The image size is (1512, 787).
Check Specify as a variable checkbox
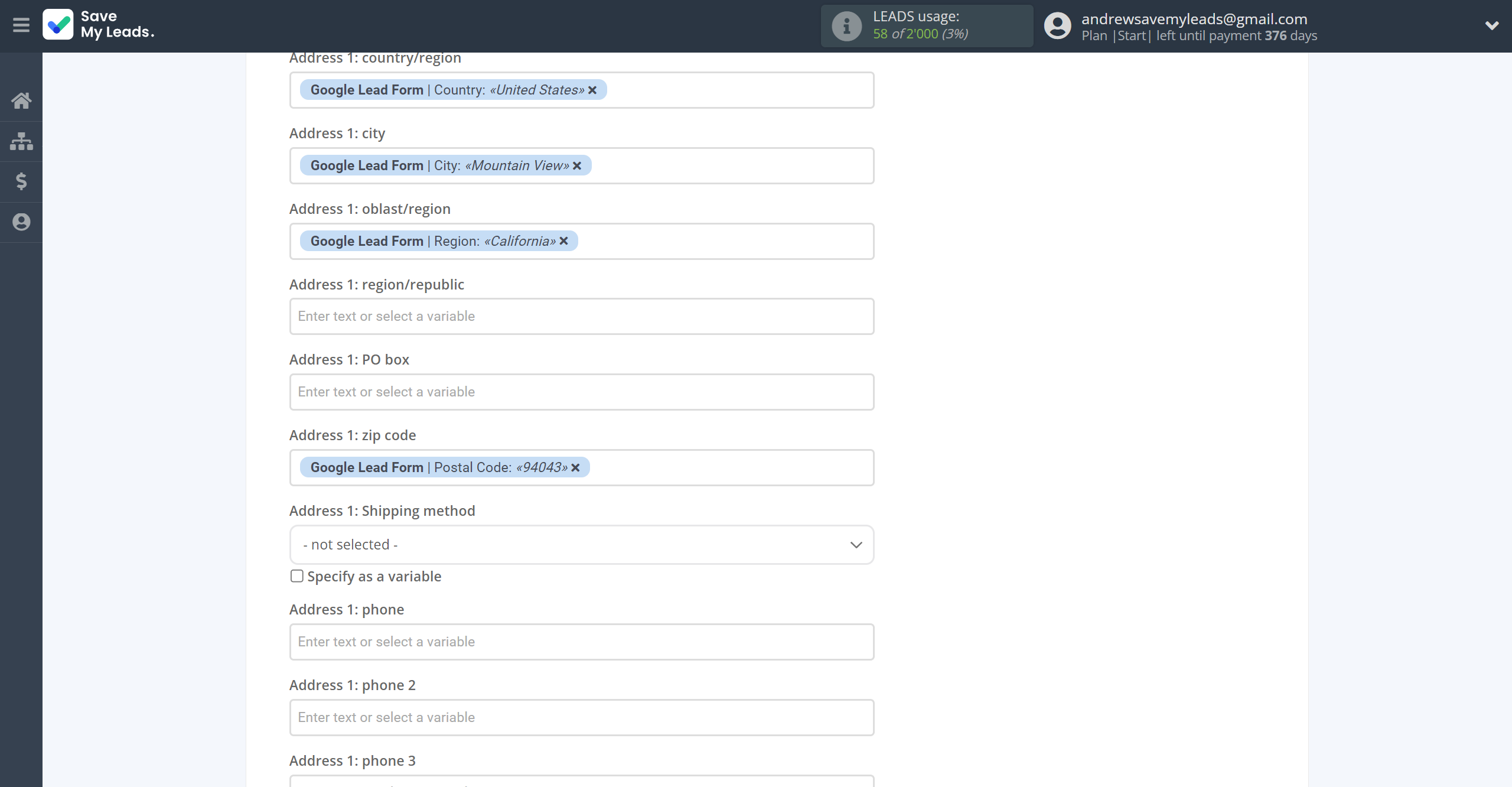pos(296,576)
